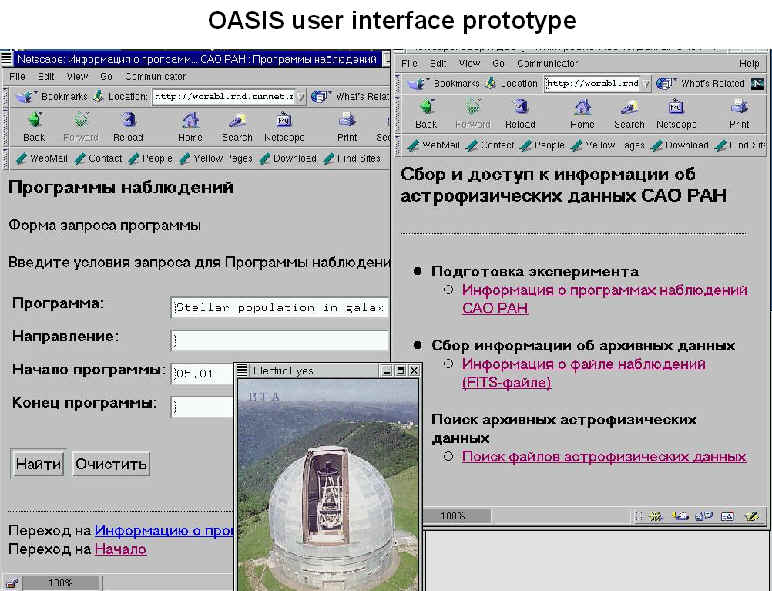Open Edit menu in left Netscape window

coord(46,76)
